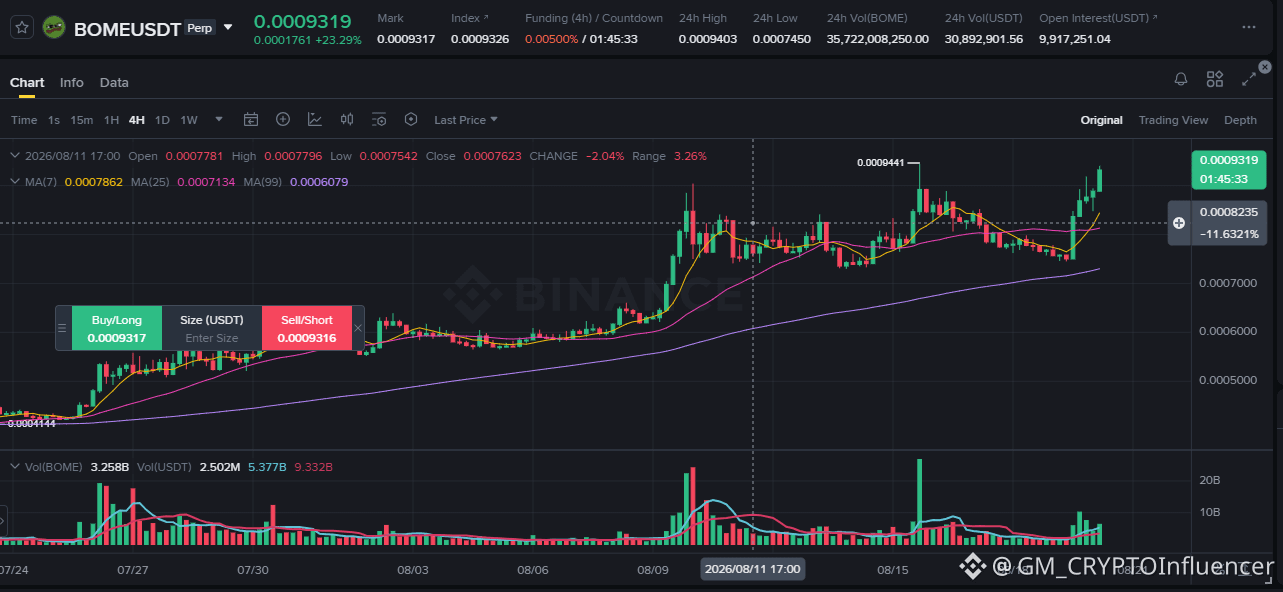
Task: Open the BOMEUSDT pair selector dropdown
Action: point(229,28)
